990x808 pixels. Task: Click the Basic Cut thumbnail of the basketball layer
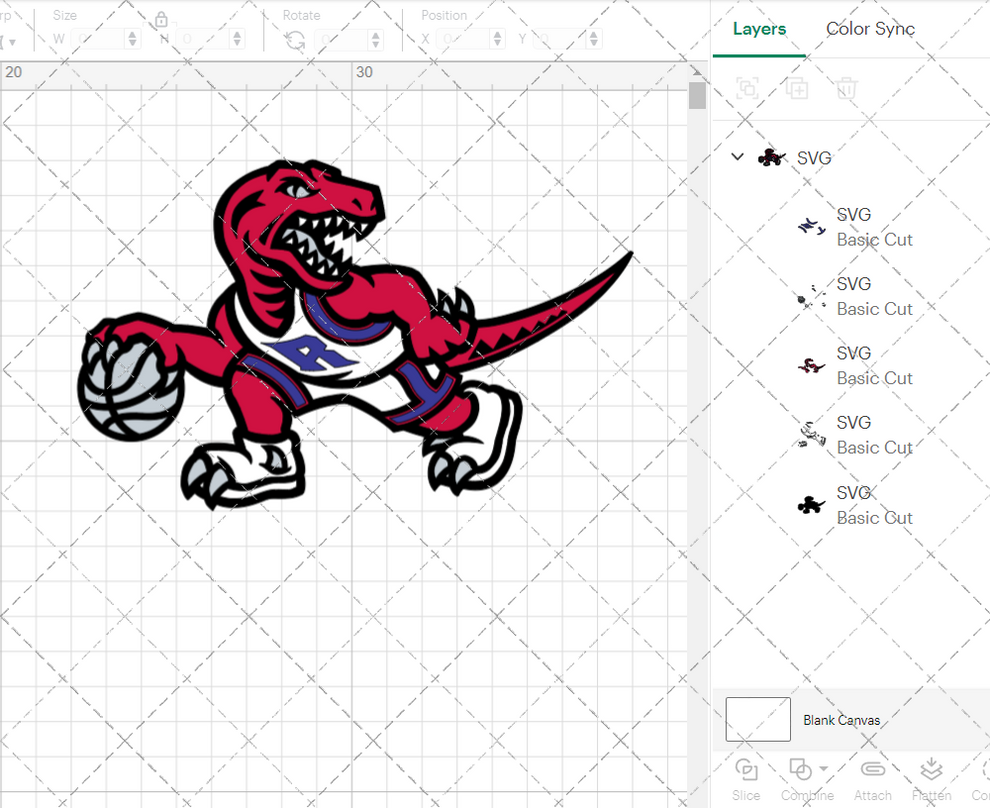point(811,437)
